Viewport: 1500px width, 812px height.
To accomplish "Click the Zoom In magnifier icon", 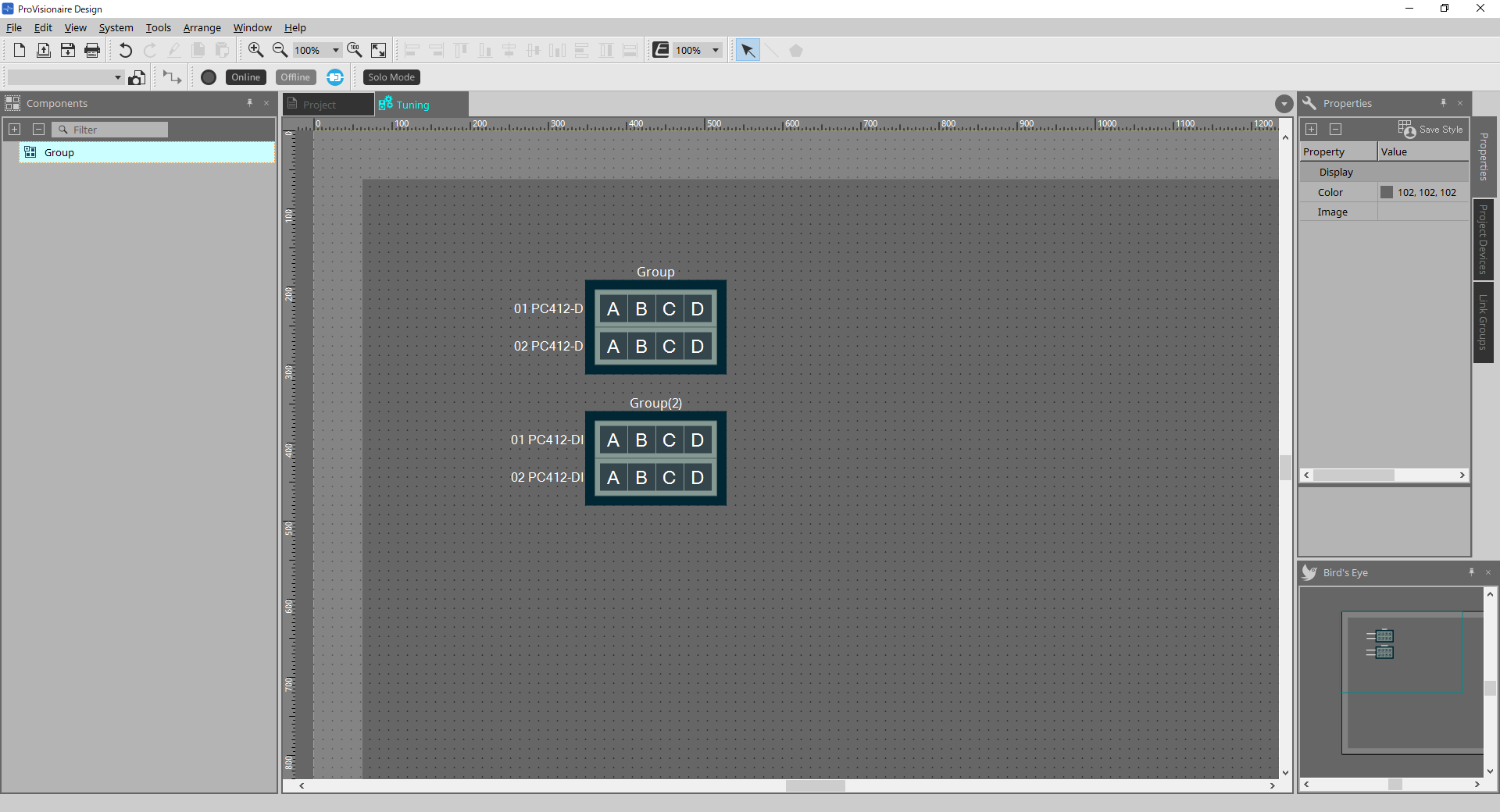I will [255, 51].
